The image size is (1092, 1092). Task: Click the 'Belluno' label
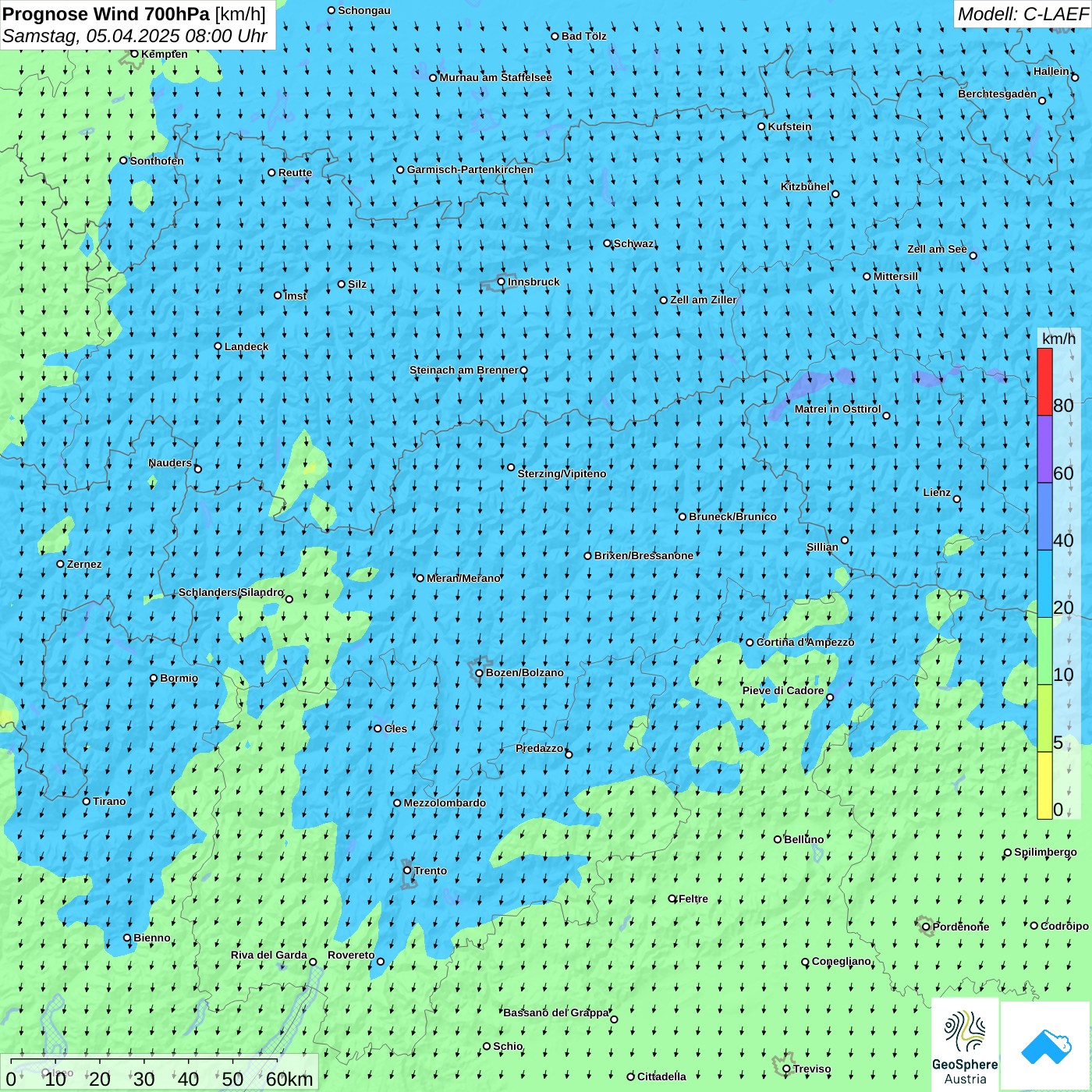[x=803, y=839]
